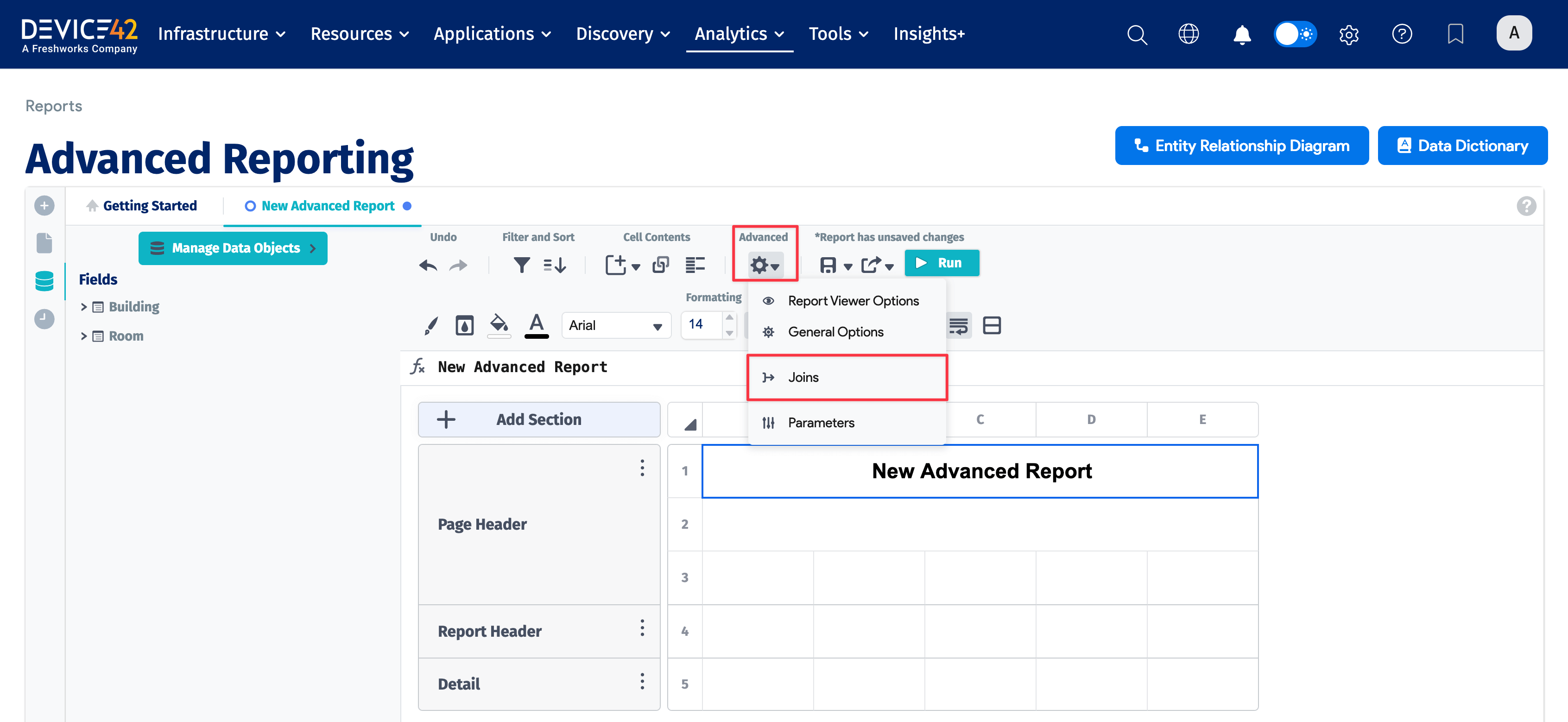Click the editor help icon at right
The image size is (1568, 722).
pyautogui.click(x=1526, y=206)
